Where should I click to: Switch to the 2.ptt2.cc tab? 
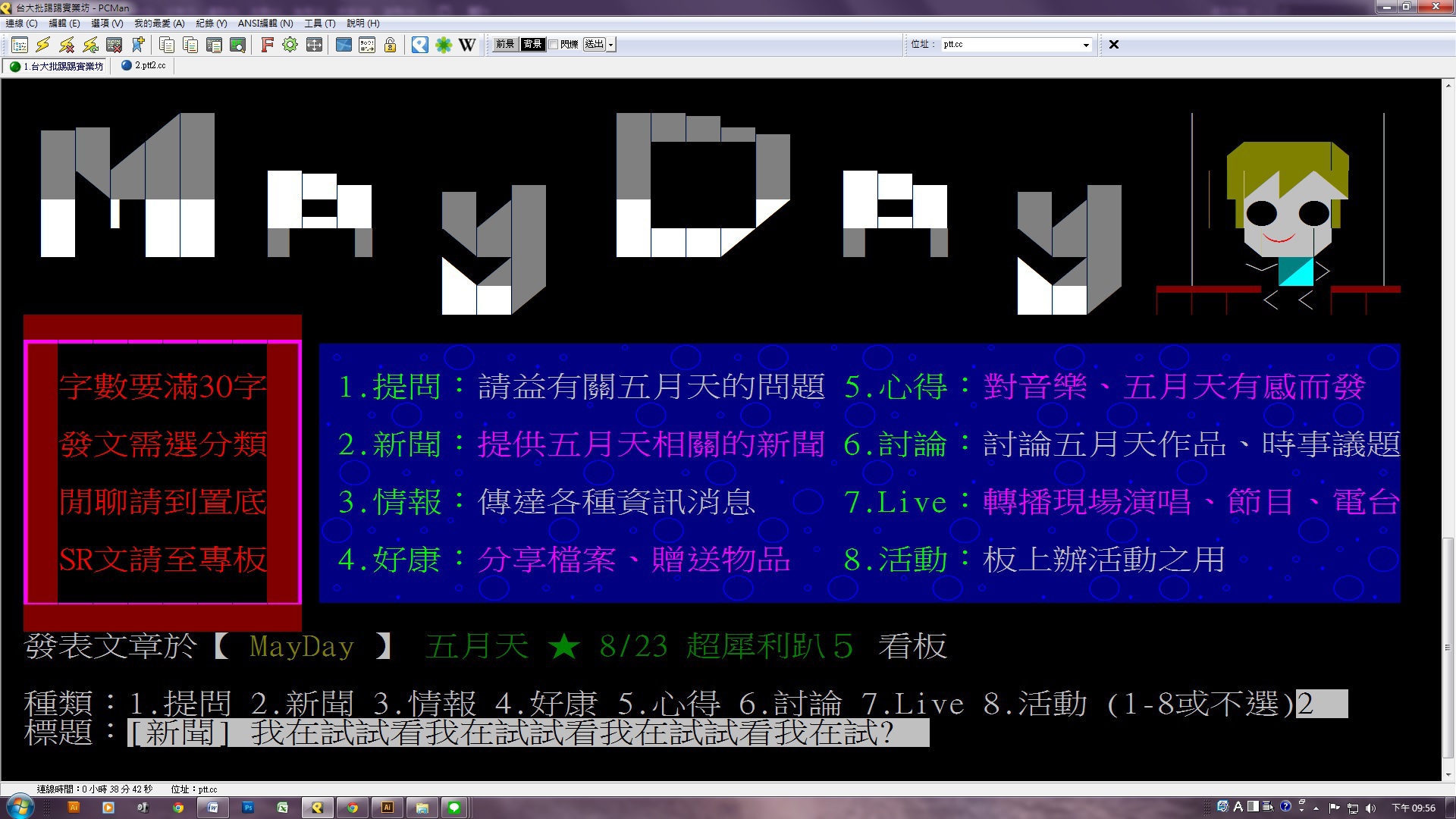143,66
